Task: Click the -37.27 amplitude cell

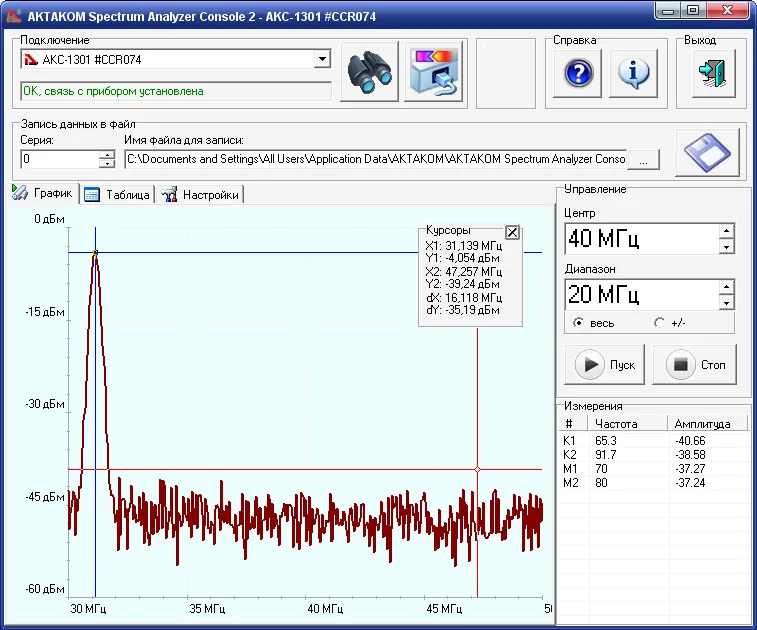Action: point(690,468)
